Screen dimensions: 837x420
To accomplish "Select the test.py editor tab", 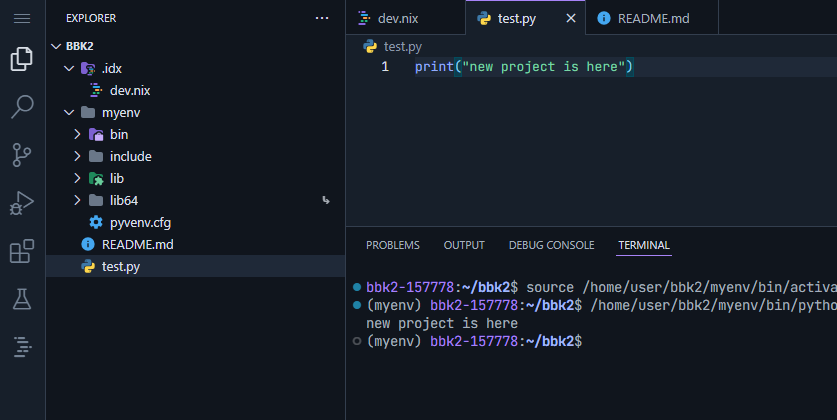I will [526, 18].
